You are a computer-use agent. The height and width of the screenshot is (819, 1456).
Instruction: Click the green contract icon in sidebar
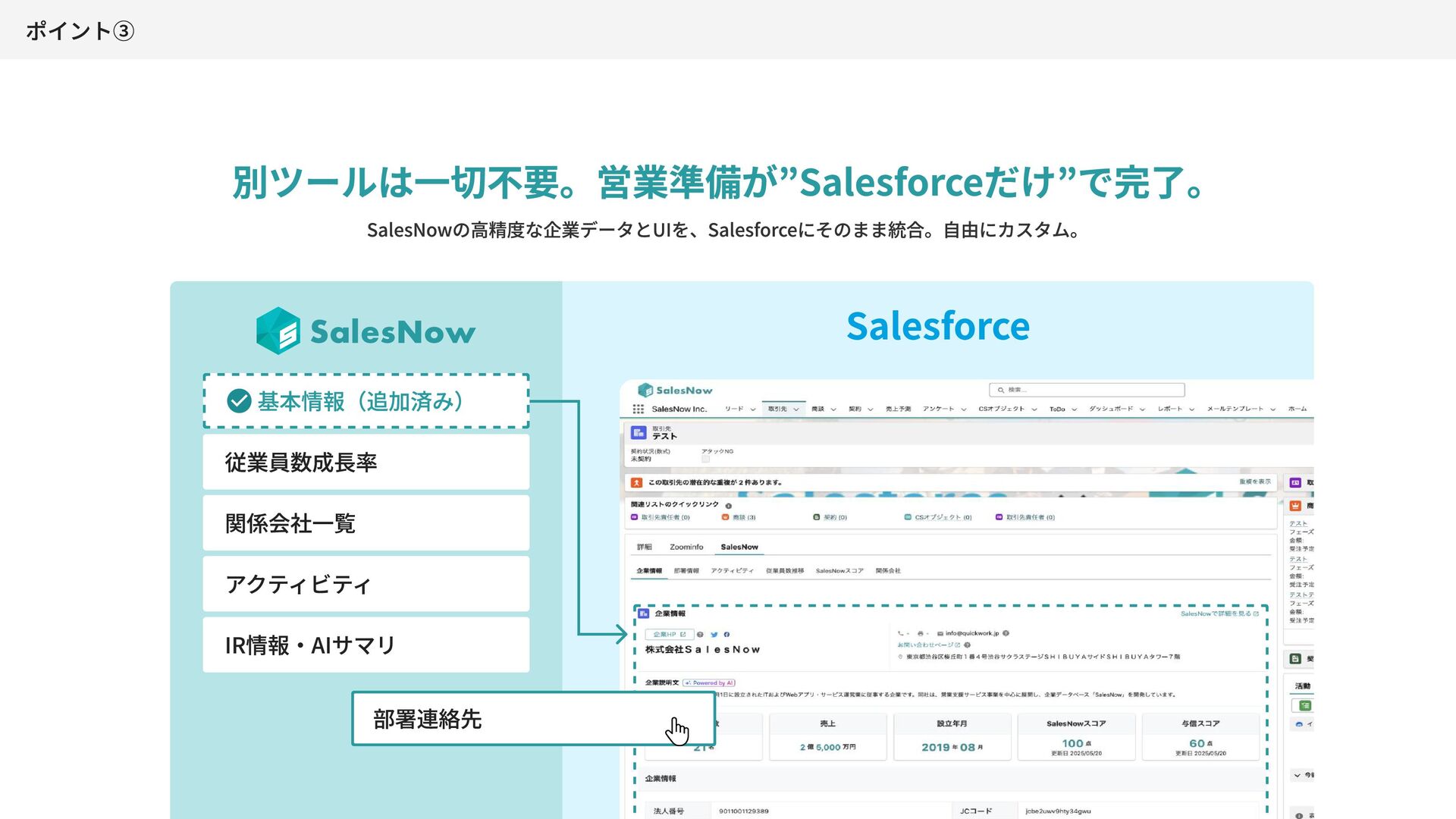pyautogui.click(x=1295, y=659)
